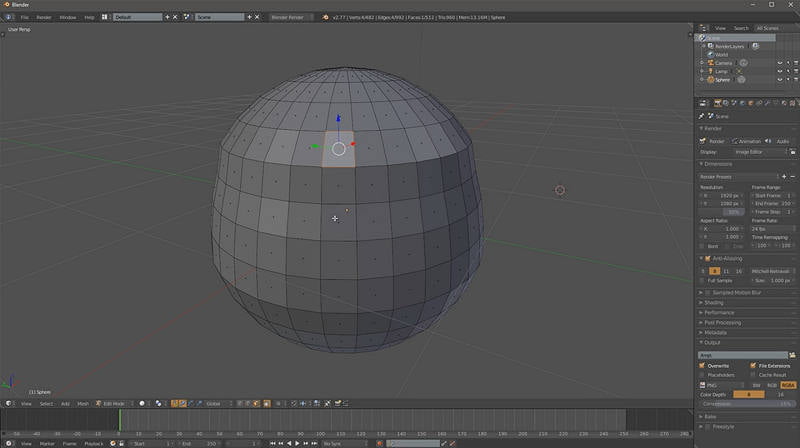Select the RGBA color mode button
800x448 pixels.
click(788, 384)
